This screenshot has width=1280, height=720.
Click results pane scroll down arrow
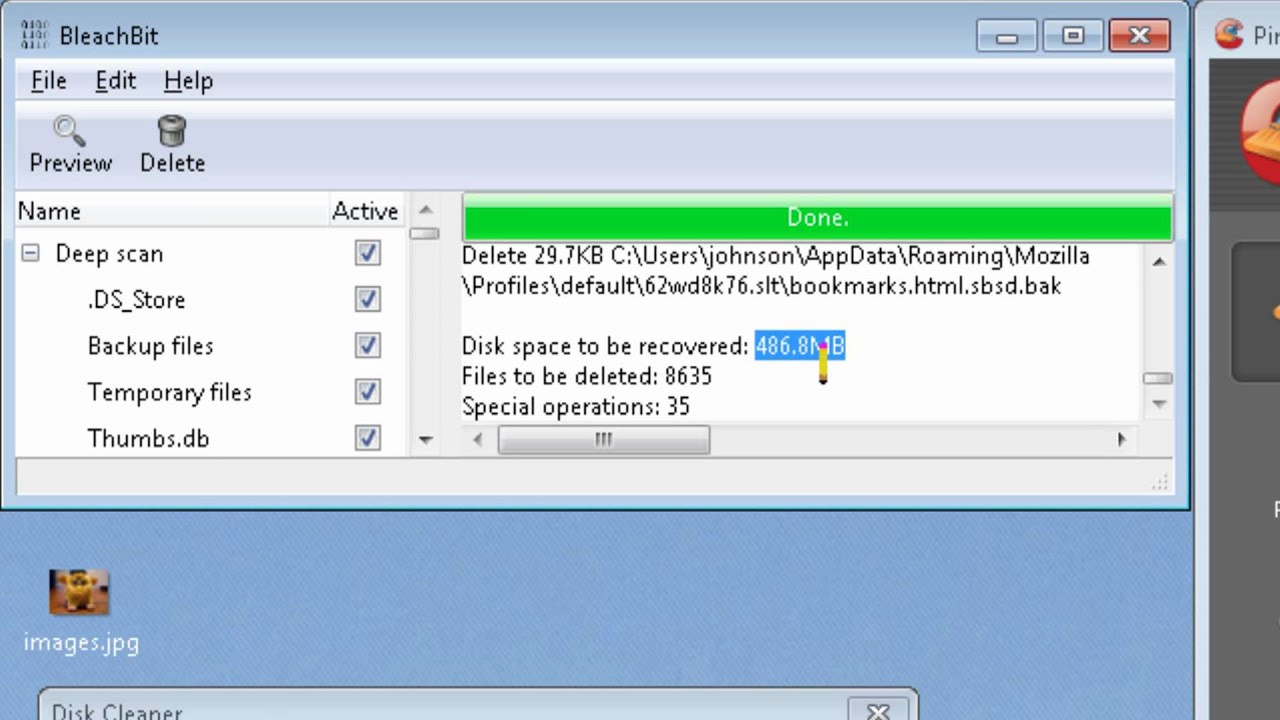coord(1158,403)
